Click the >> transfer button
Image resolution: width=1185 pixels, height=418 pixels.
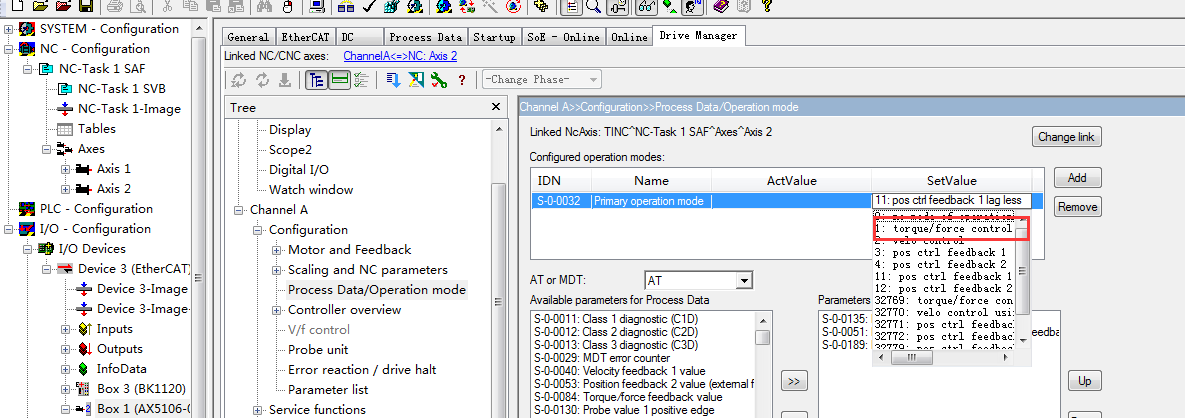coord(794,382)
